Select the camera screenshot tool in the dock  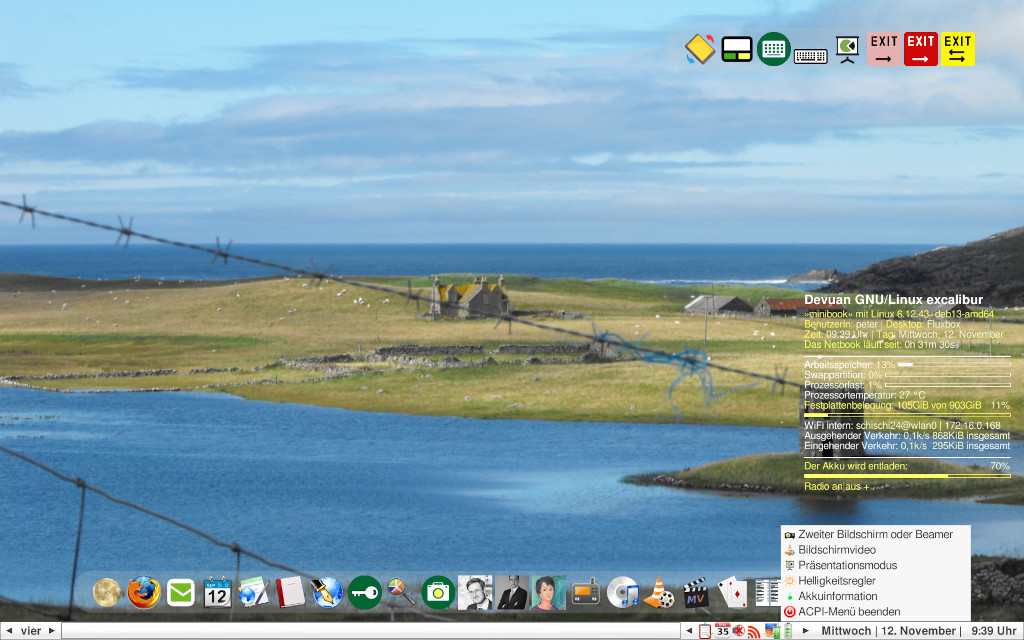[437, 592]
